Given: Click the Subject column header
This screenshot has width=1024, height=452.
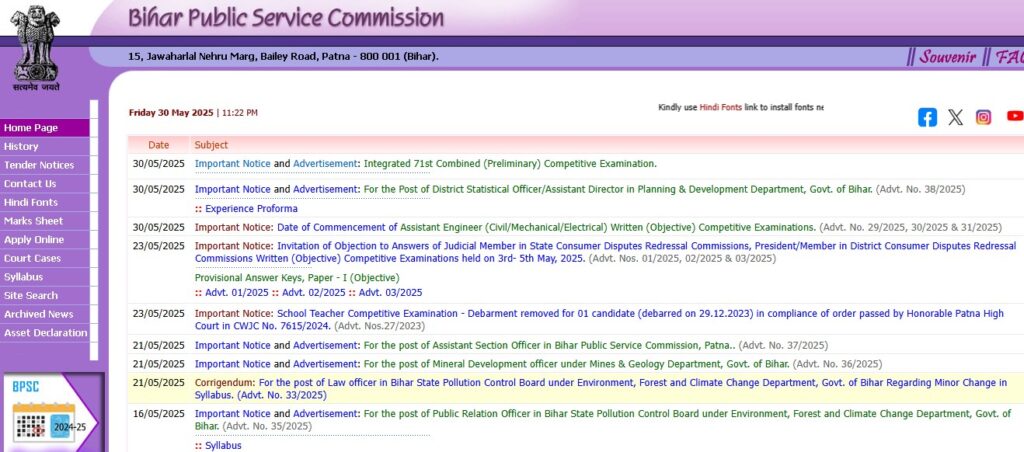Looking at the screenshot, I should [212, 145].
